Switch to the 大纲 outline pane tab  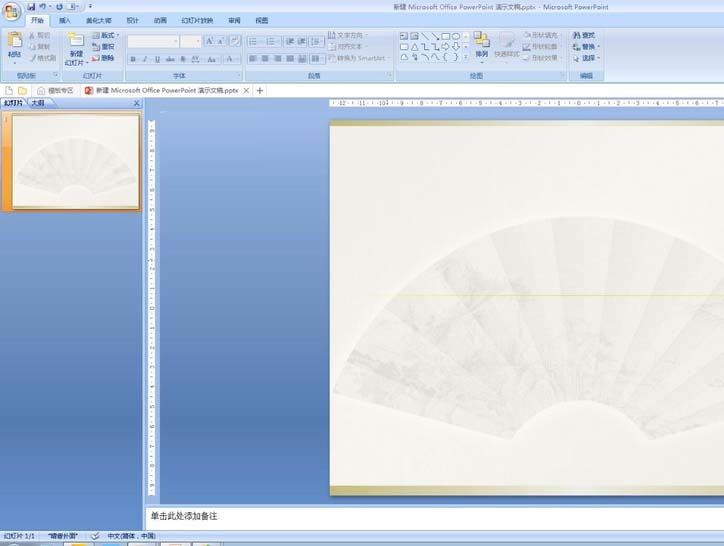coord(39,103)
